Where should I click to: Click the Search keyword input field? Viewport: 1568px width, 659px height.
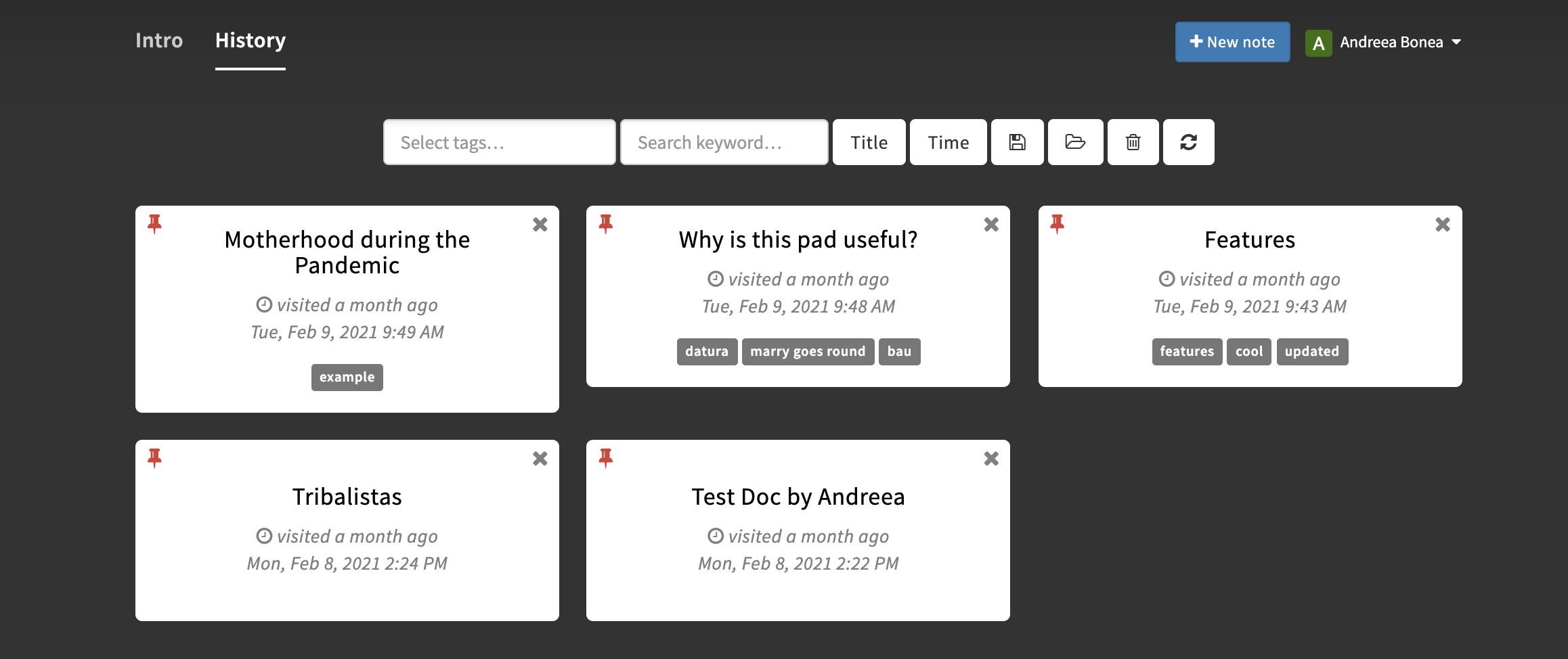(724, 142)
